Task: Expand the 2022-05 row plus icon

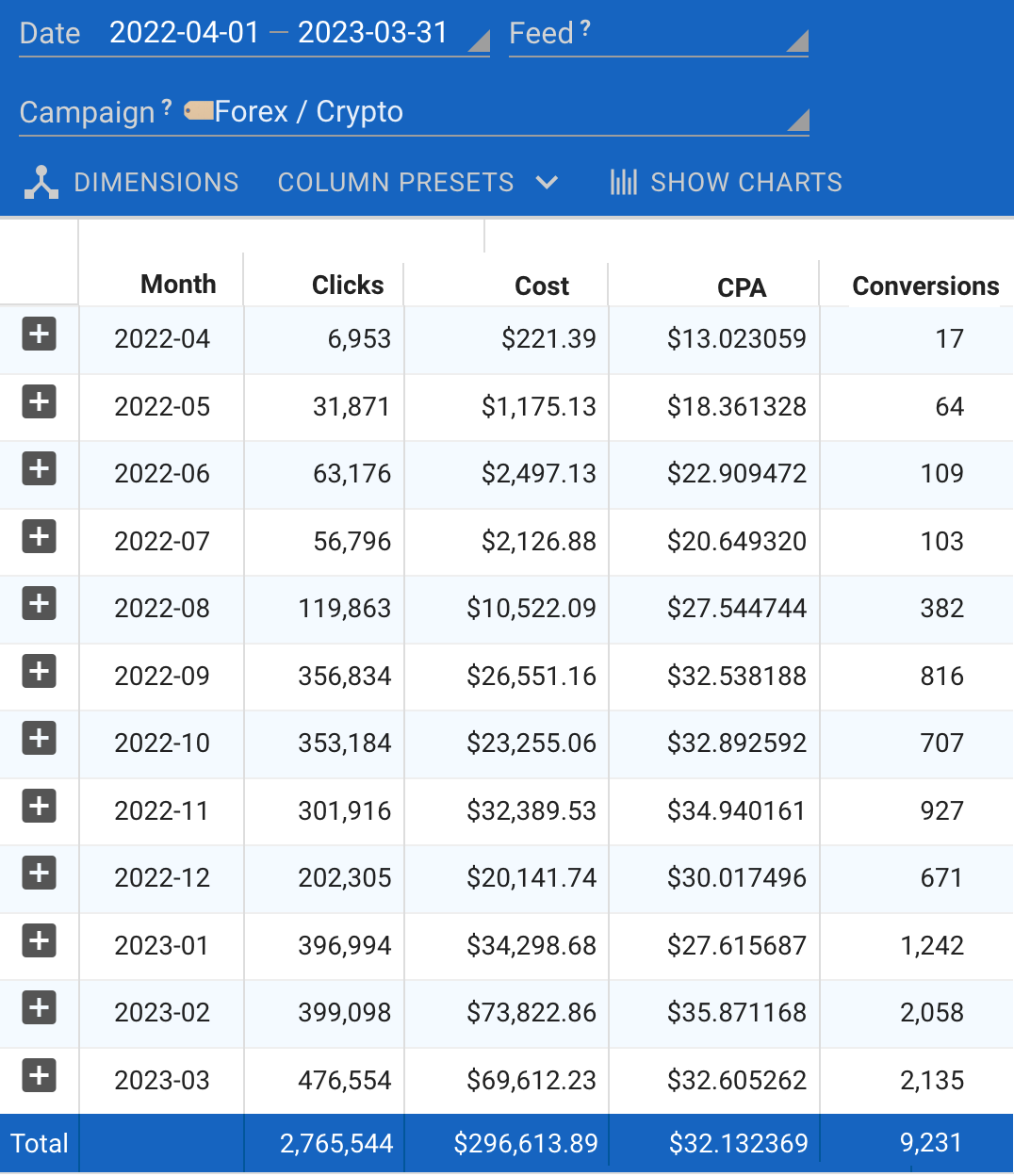Action: [39, 401]
